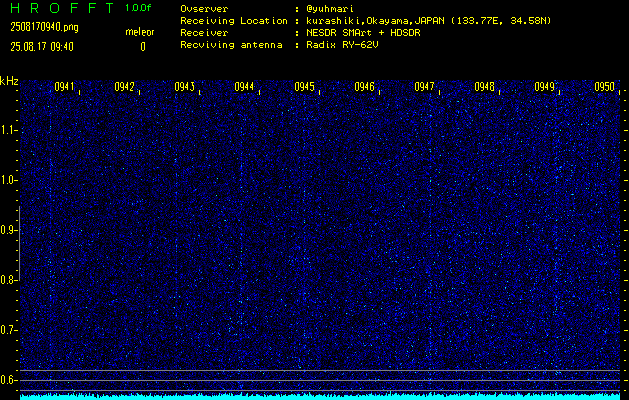Click the observer name @yuhmari
The image size is (629, 400).
tap(330, 9)
